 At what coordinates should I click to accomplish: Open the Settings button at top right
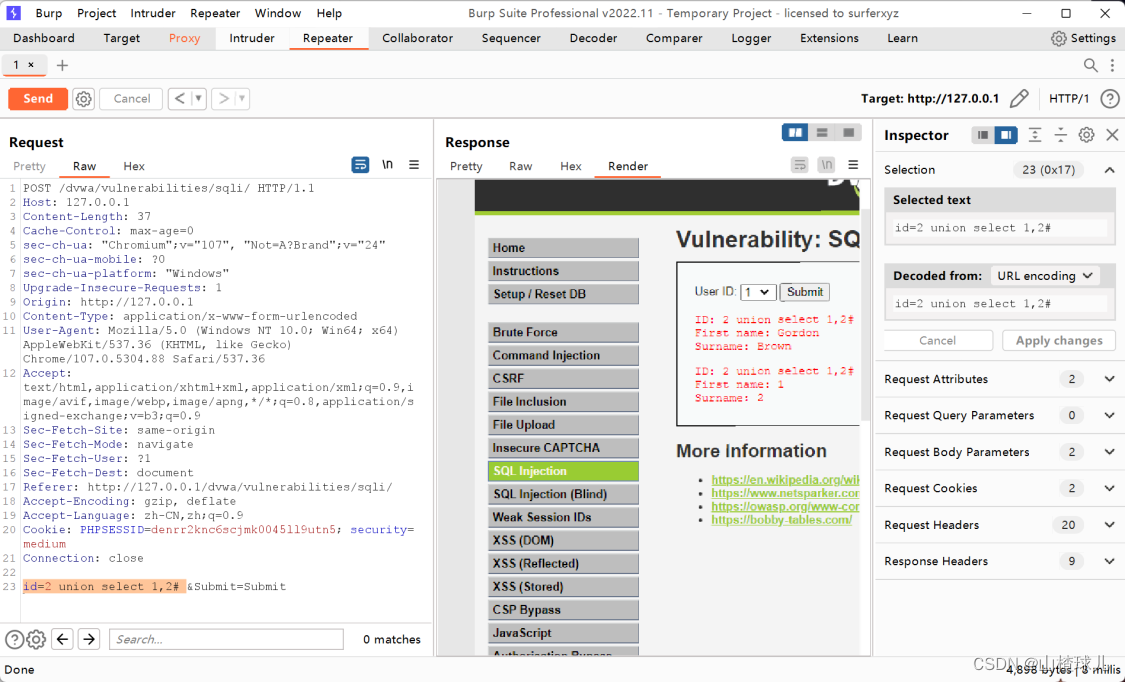pos(1083,39)
